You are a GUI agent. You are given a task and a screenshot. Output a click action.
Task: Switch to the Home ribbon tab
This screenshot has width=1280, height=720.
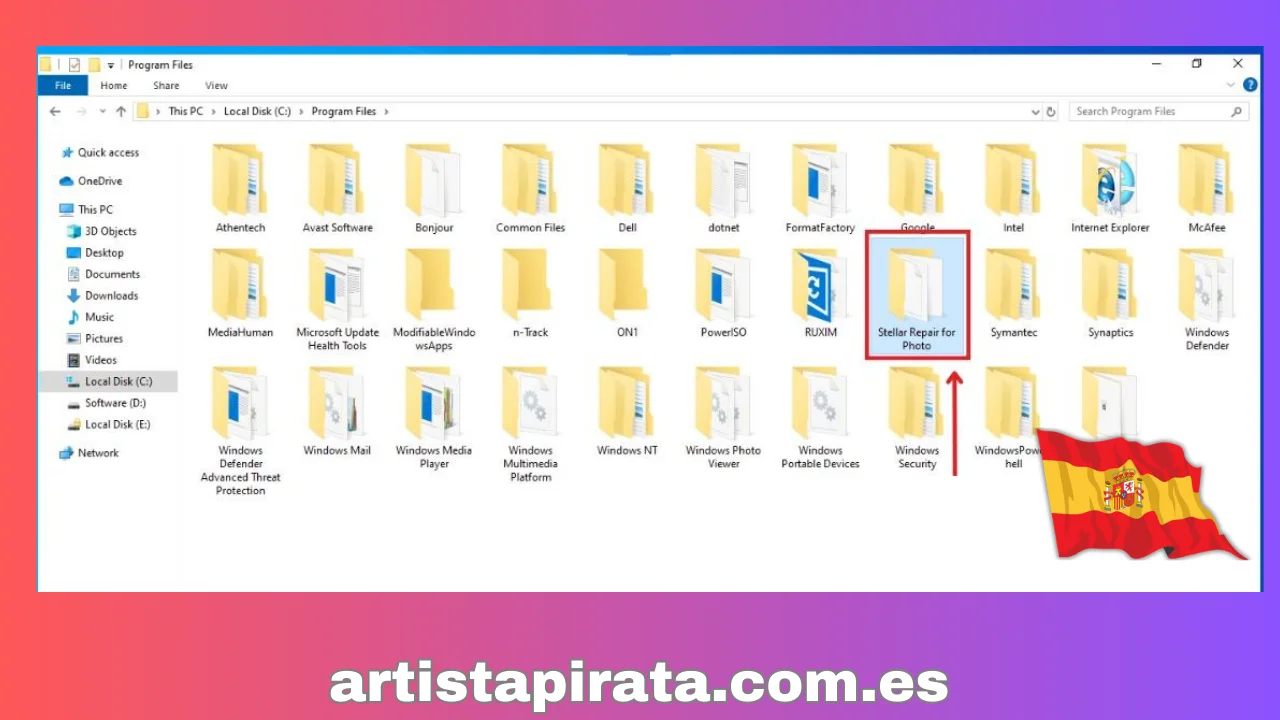coord(114,86)
